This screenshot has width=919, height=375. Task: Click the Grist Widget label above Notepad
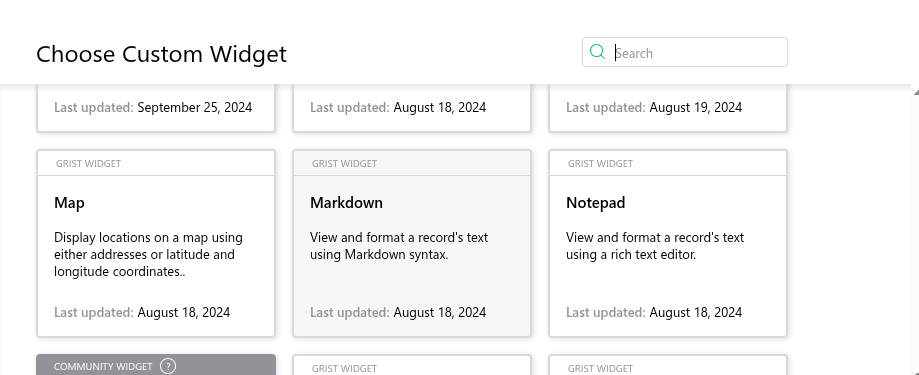click(600, 163)
